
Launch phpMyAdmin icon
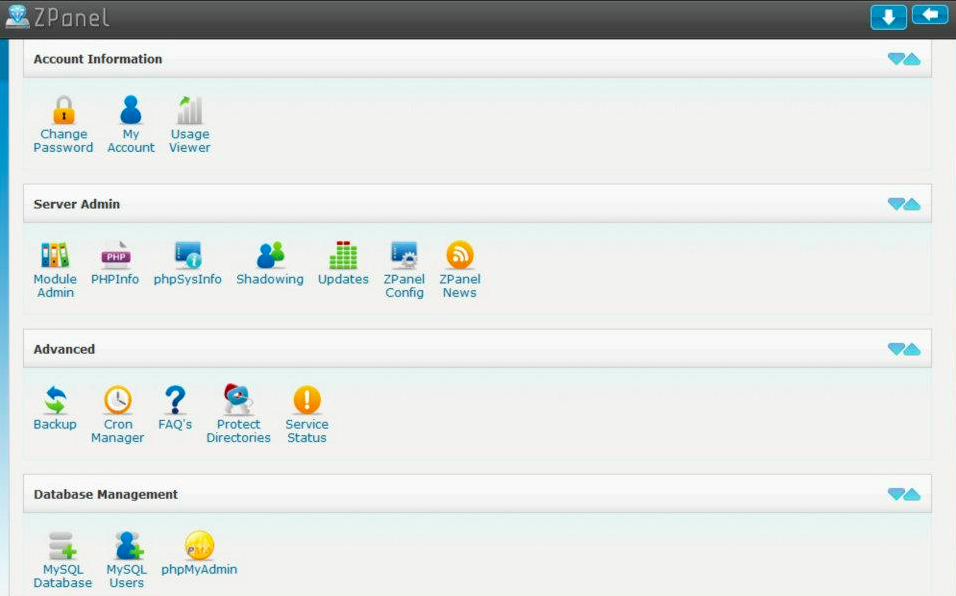click(x=199, y=545)
